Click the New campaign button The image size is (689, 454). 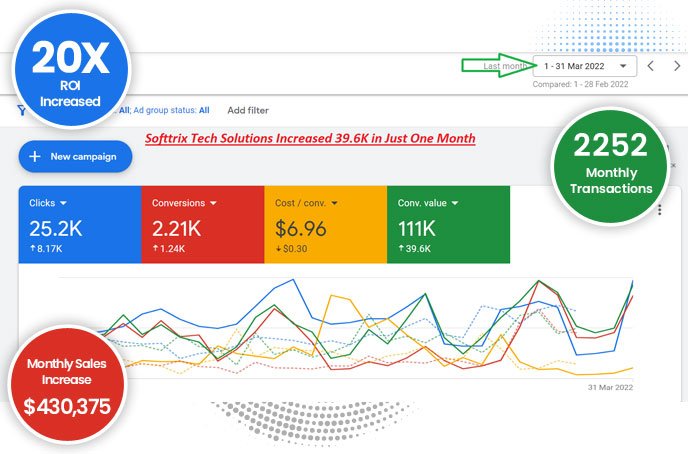tap(75, 156)
